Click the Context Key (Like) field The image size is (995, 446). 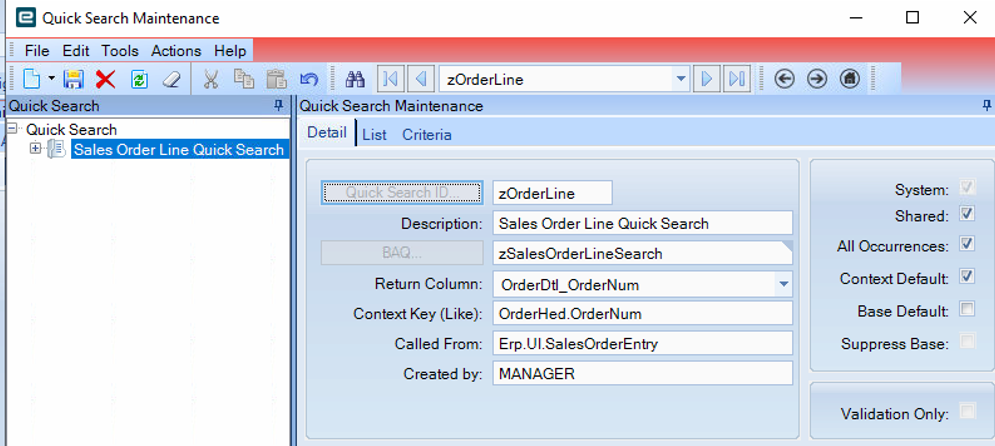point(643,313)
